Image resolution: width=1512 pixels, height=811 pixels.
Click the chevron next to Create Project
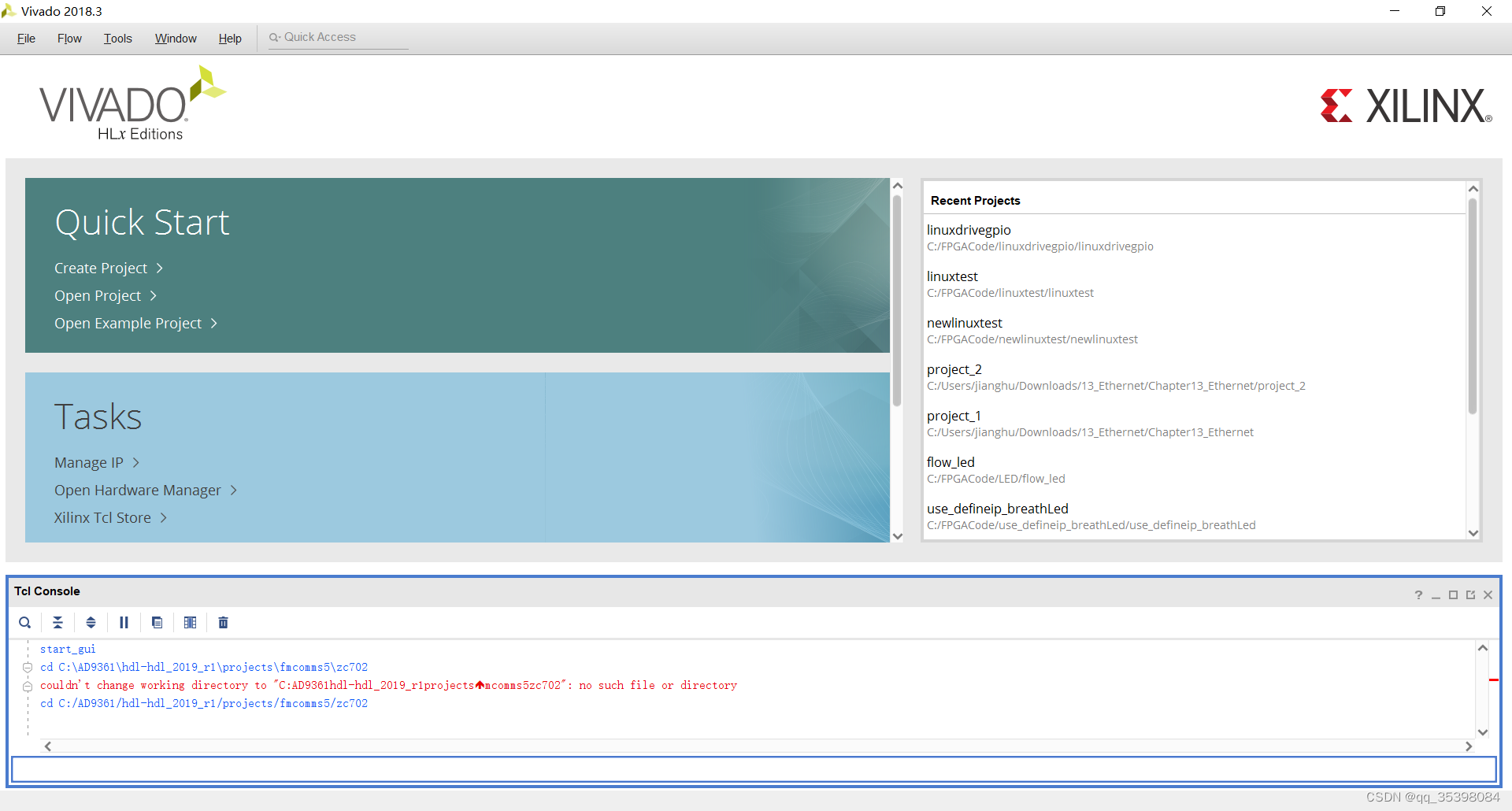click(160, 268)
